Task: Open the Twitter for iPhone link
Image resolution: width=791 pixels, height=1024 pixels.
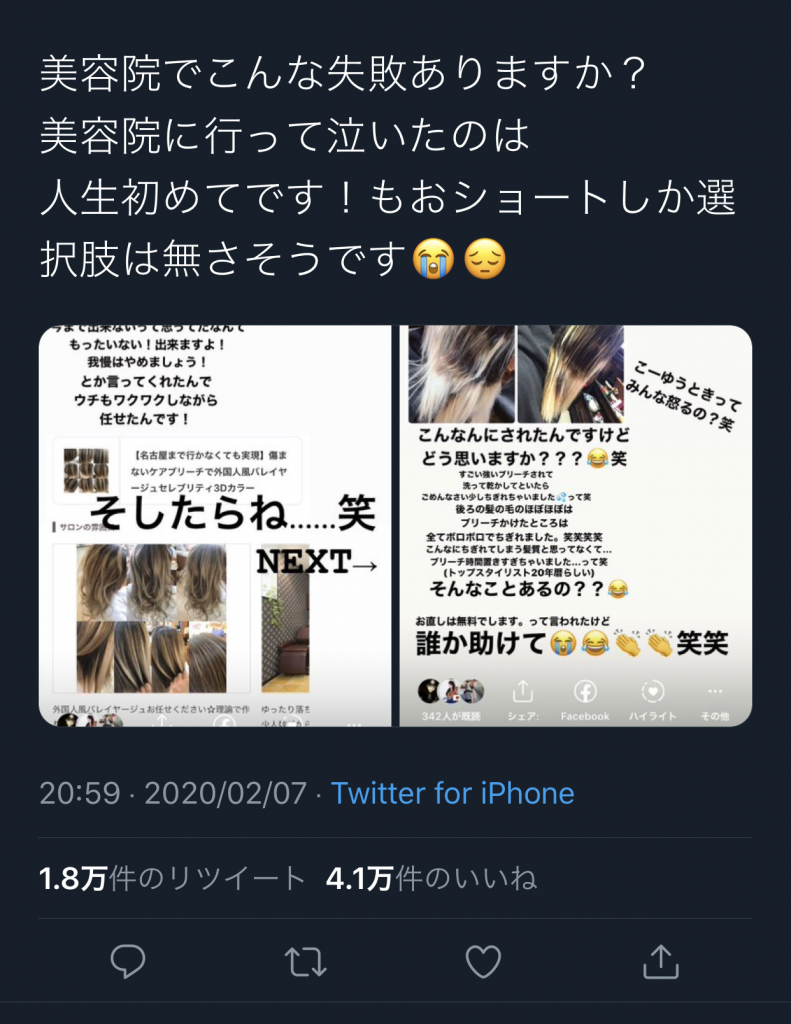Action: (453, 793)
